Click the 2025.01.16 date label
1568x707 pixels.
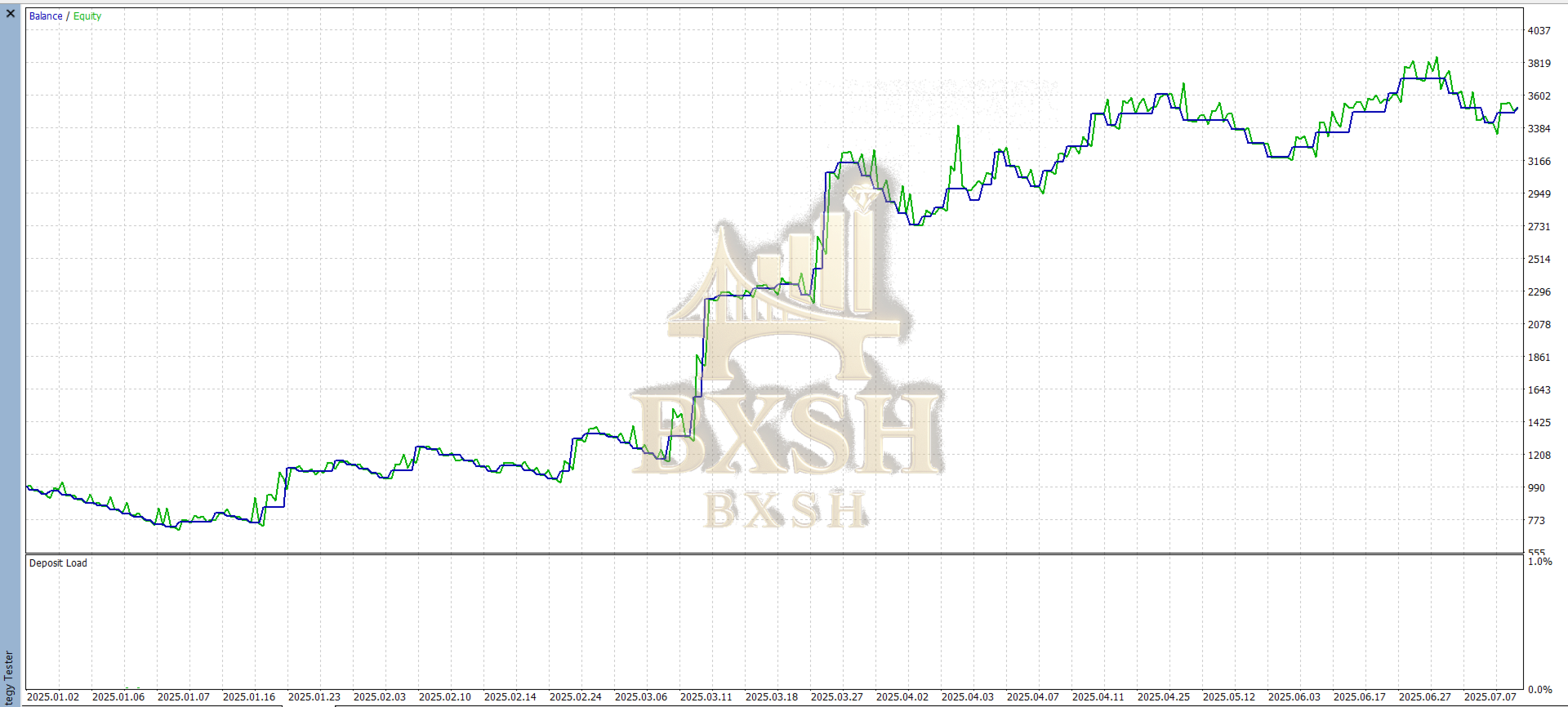coord(249,697)
